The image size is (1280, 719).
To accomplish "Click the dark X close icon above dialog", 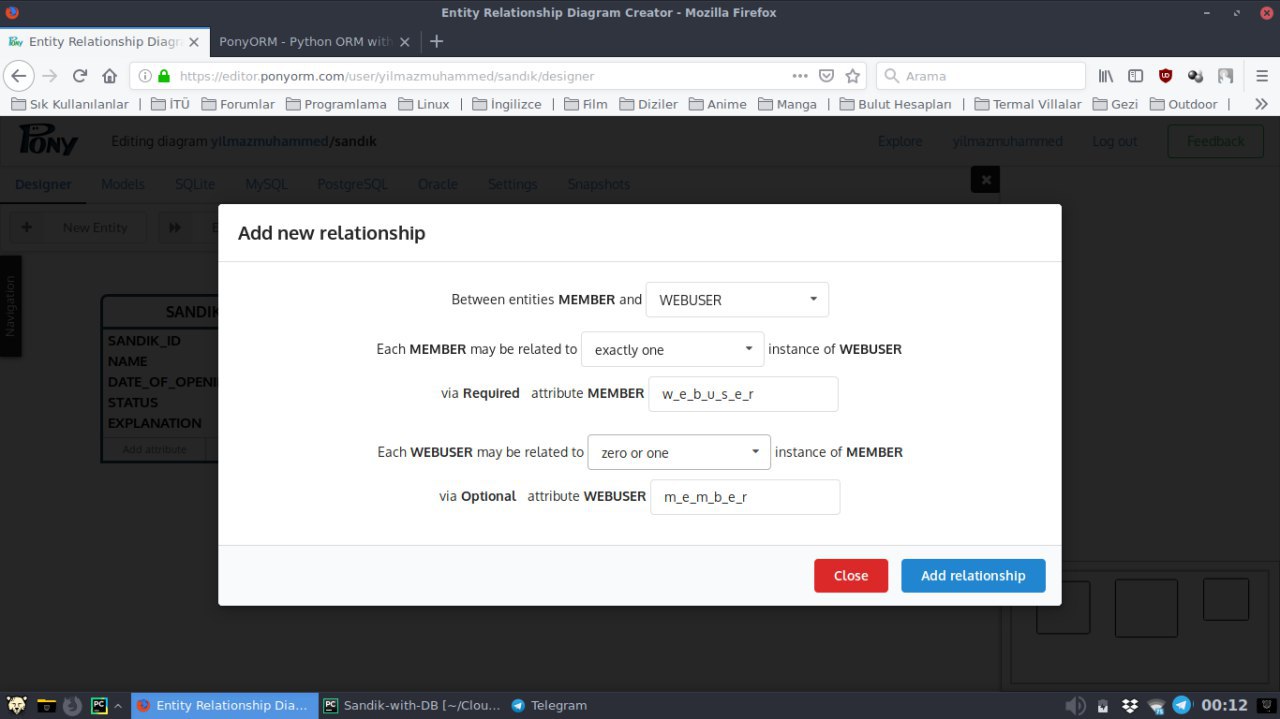I will [x=985, y=180].
